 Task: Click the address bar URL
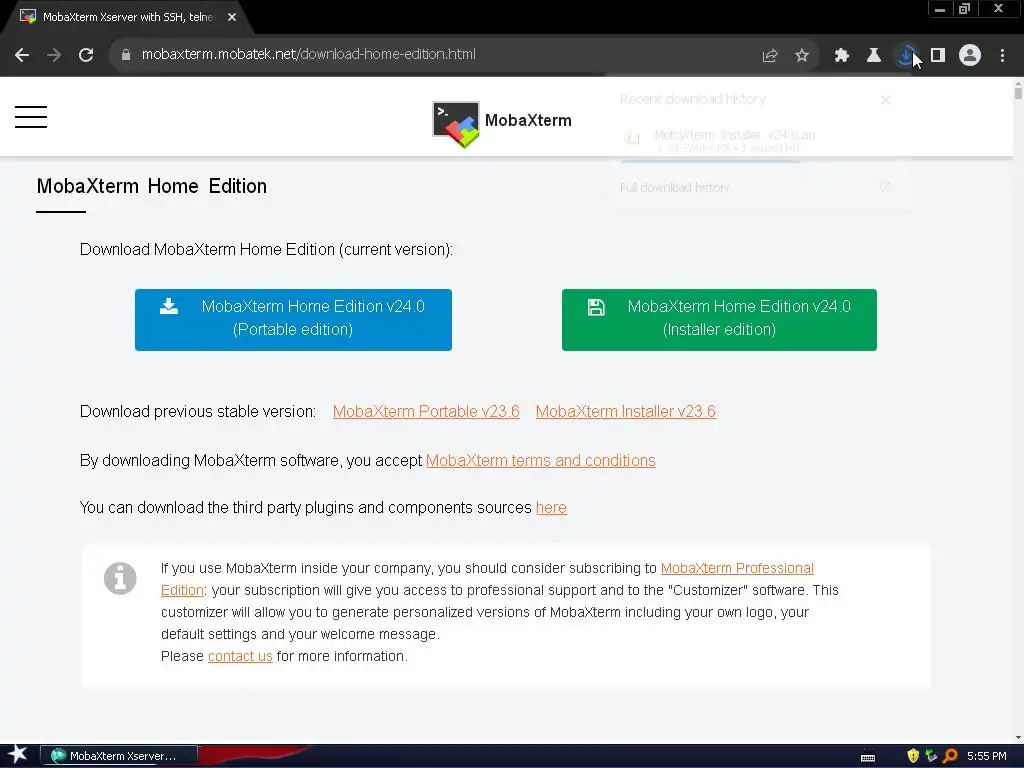tap(308, 54)
